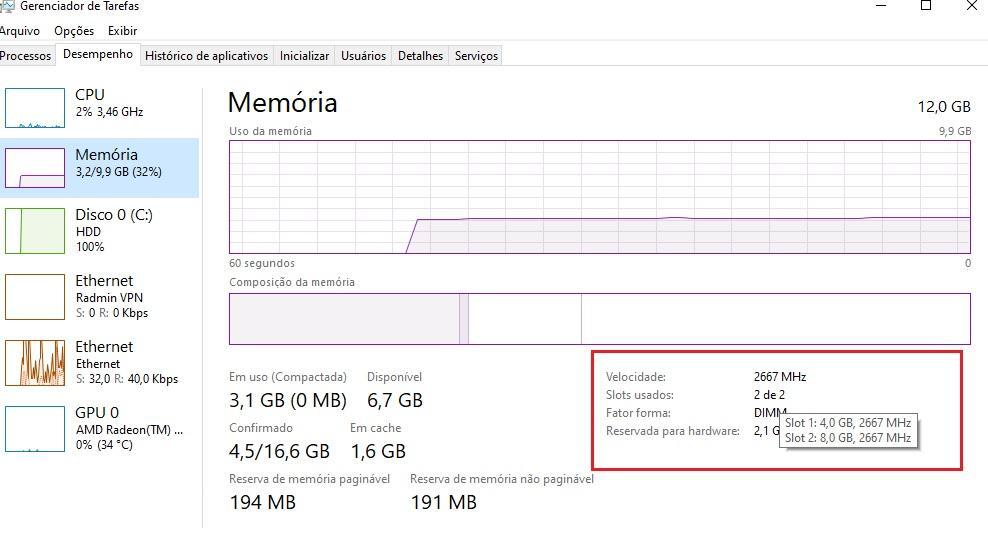
Task: Open the Memória performance entry
Action: click(x=99, y=168)
